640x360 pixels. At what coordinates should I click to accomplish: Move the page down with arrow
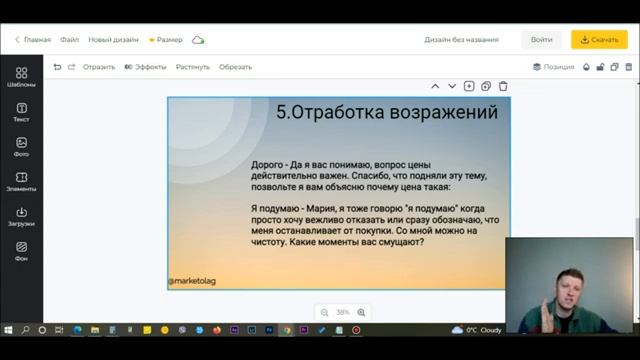452,86
